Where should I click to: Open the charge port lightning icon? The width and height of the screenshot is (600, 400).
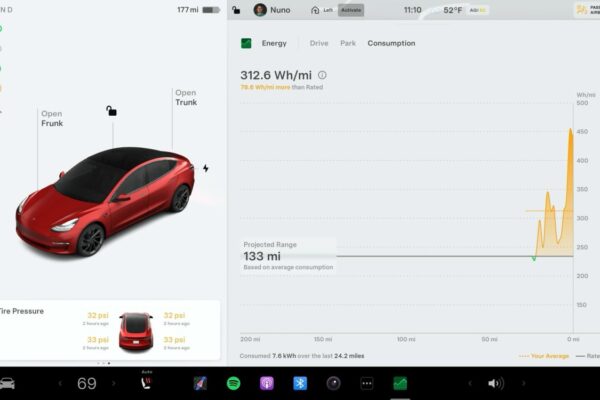[206, 168]
